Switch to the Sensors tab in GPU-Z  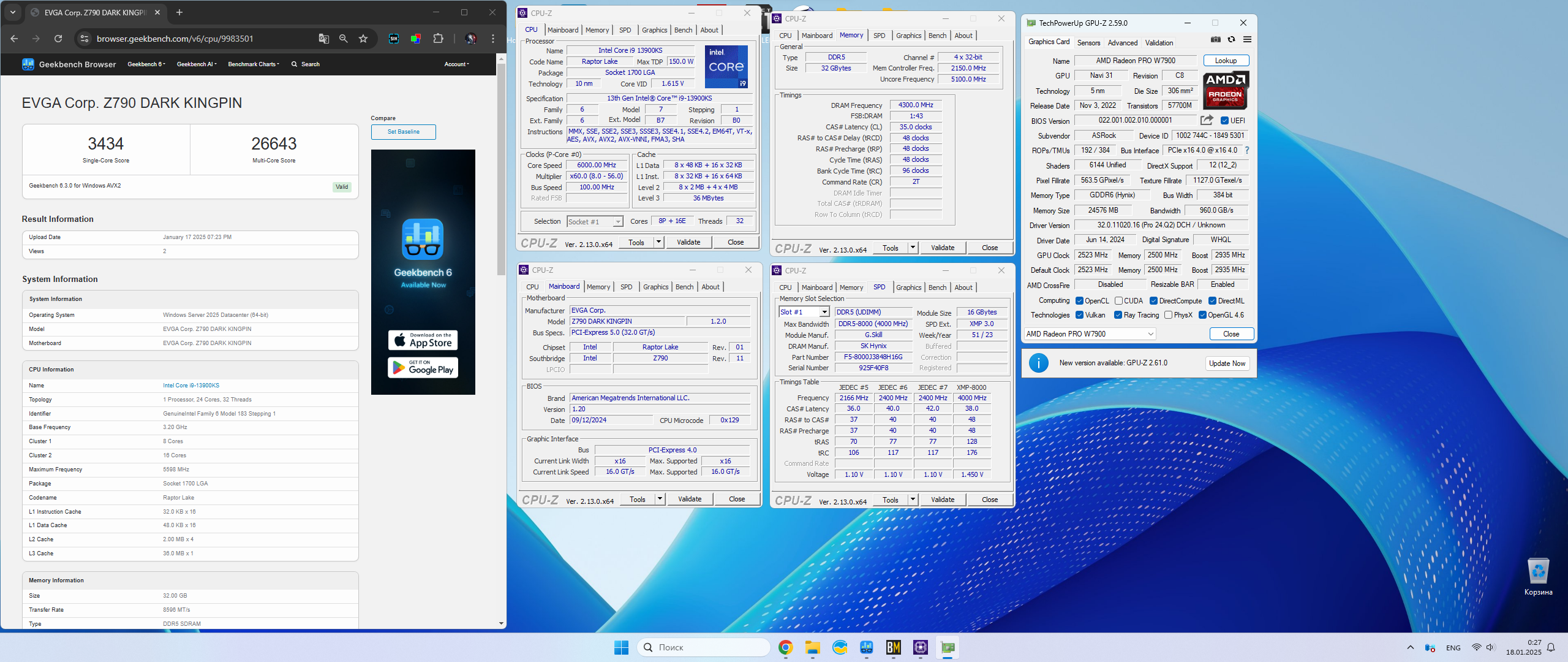[1088, 43]
